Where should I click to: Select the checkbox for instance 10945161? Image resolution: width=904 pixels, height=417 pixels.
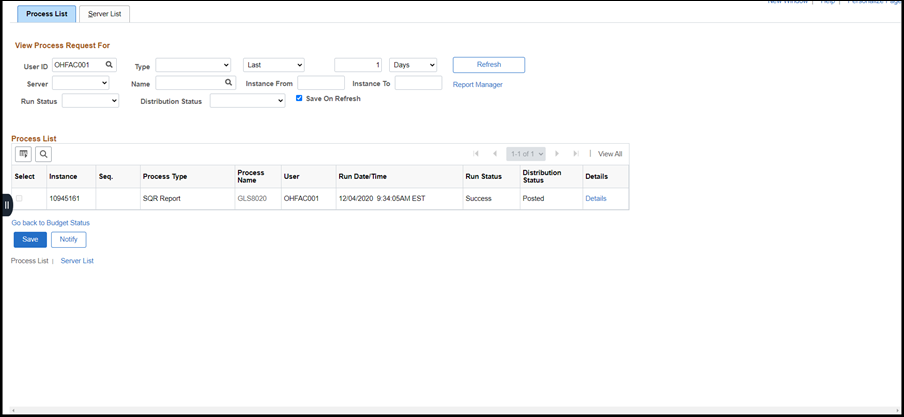click(19, 198)
